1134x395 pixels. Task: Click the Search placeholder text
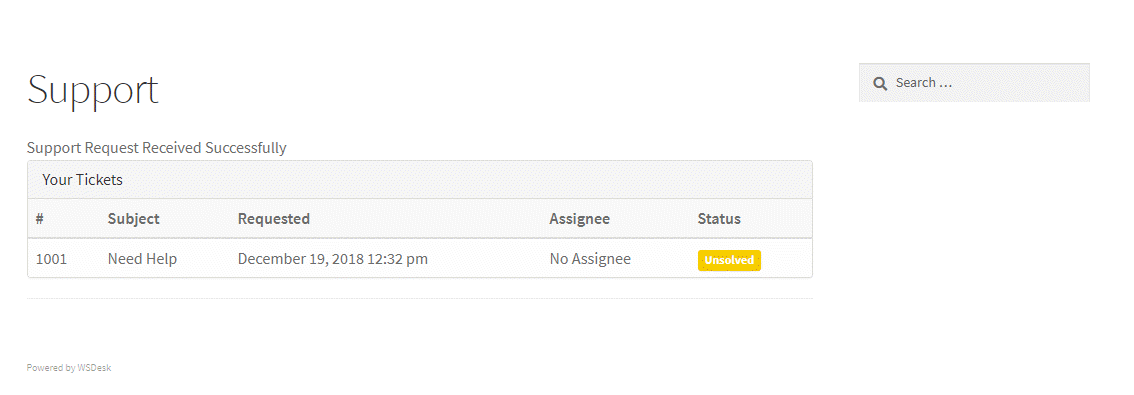pyautogui.click(x=924, y=82)
